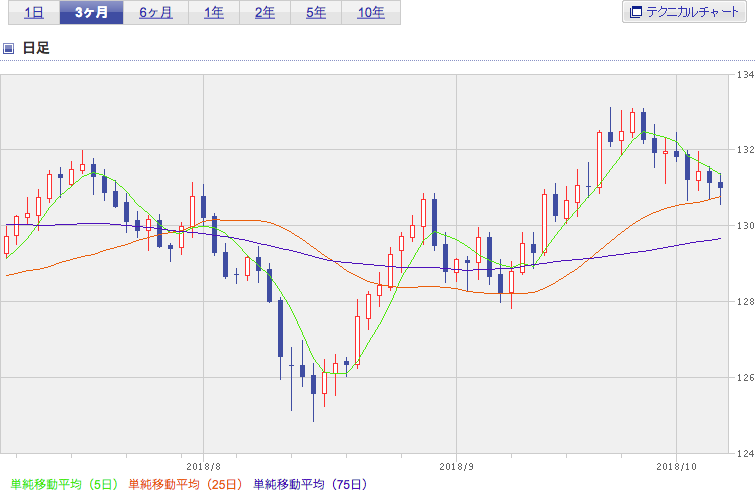Click the tall red candlestick reaching 132.5 in late September
This screenshot has width=755, height=493.
599,161
